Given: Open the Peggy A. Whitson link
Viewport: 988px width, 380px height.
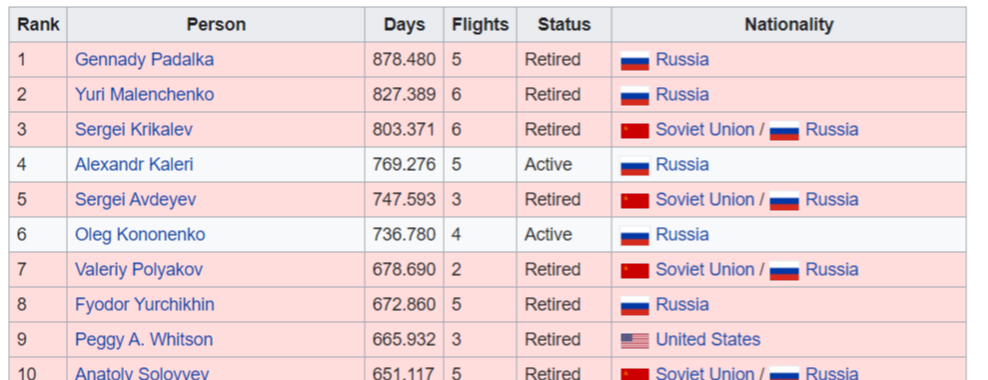Looking at the screenshot, I should [144, 340].
